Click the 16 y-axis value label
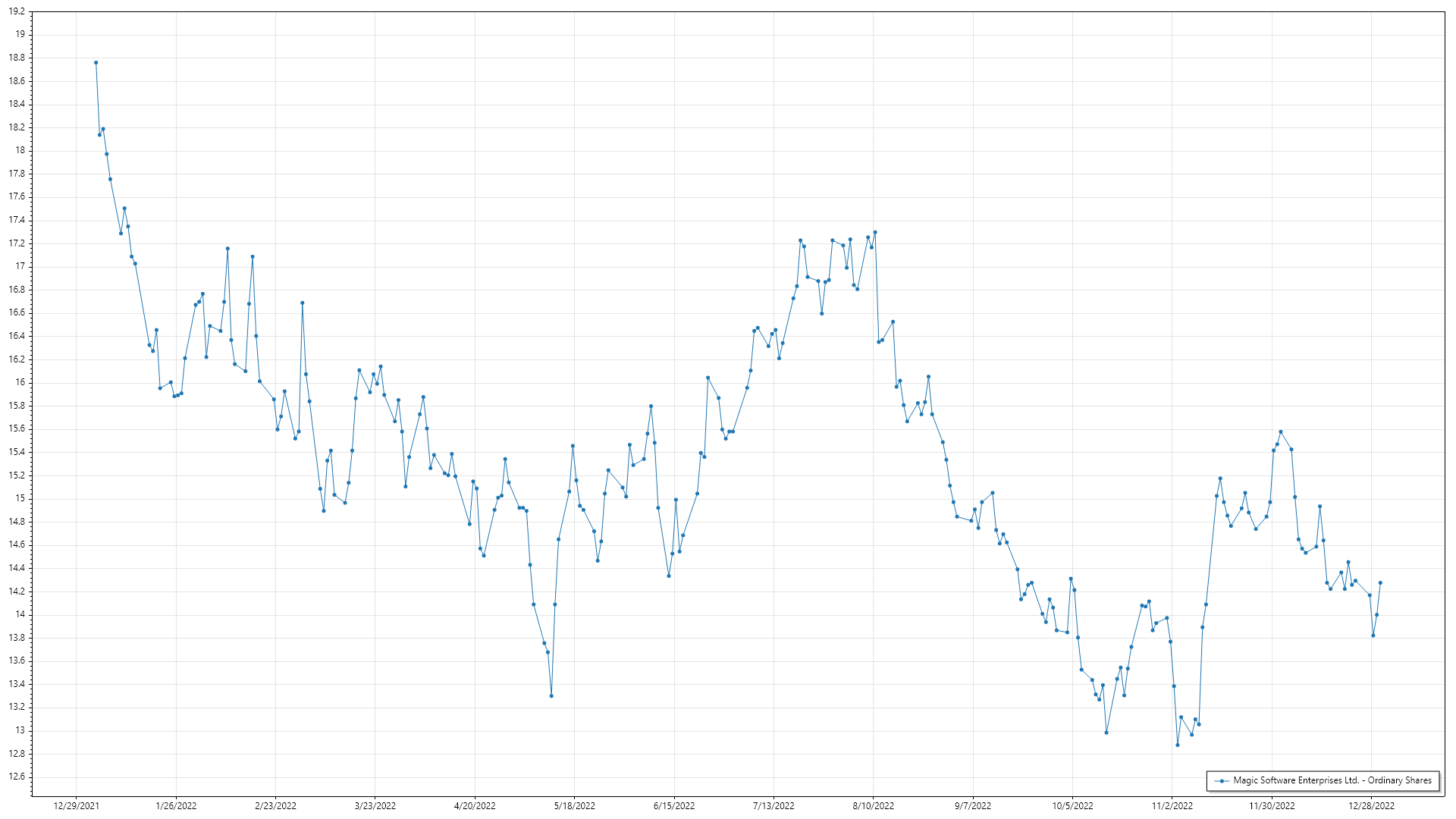This screenshot has height=819, width=1456. coord(20,382)
